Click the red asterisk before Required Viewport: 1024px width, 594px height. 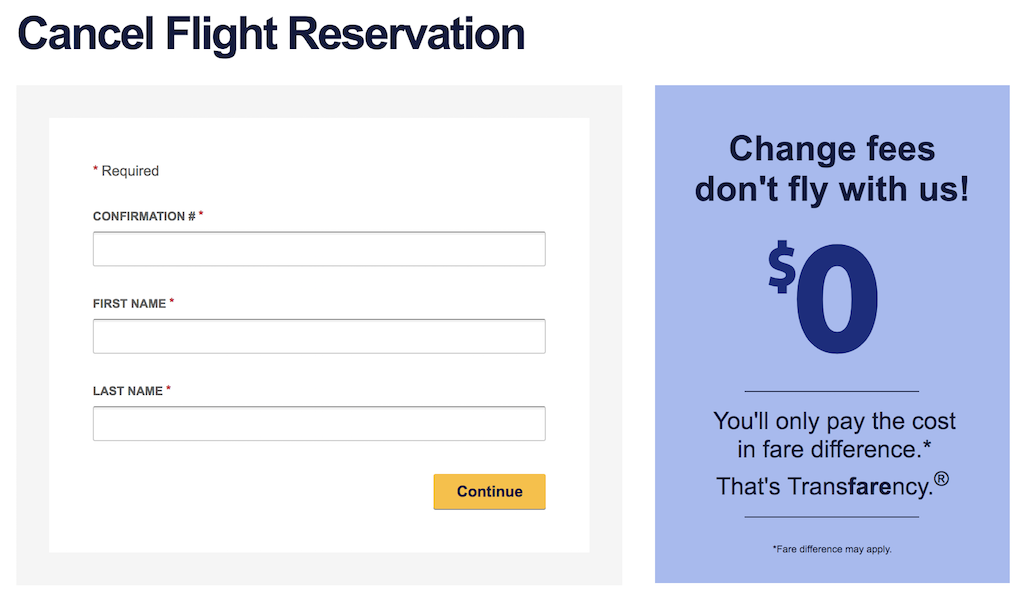coord(96,171)
